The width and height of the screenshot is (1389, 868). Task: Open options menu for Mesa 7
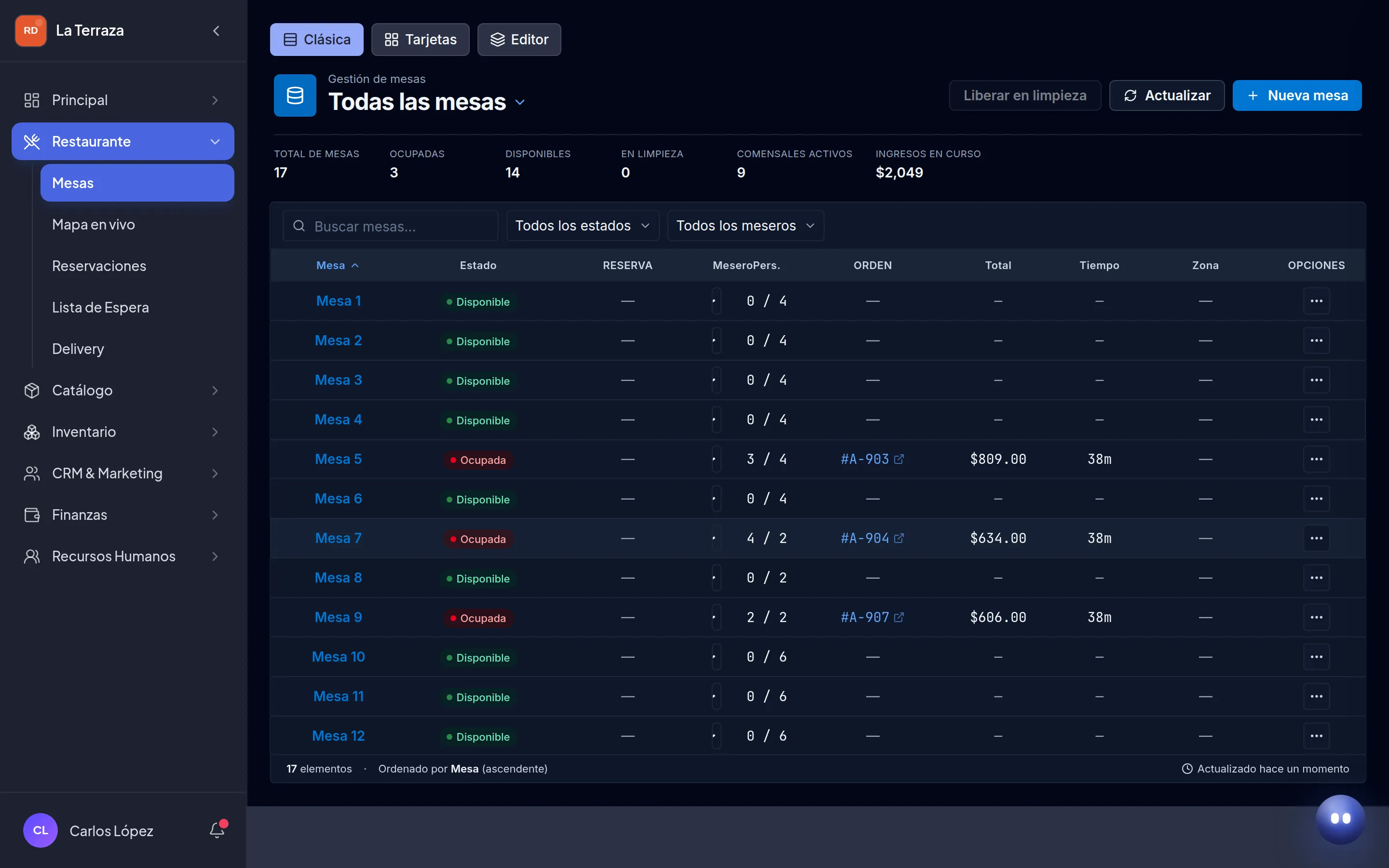pos(1316,539)
